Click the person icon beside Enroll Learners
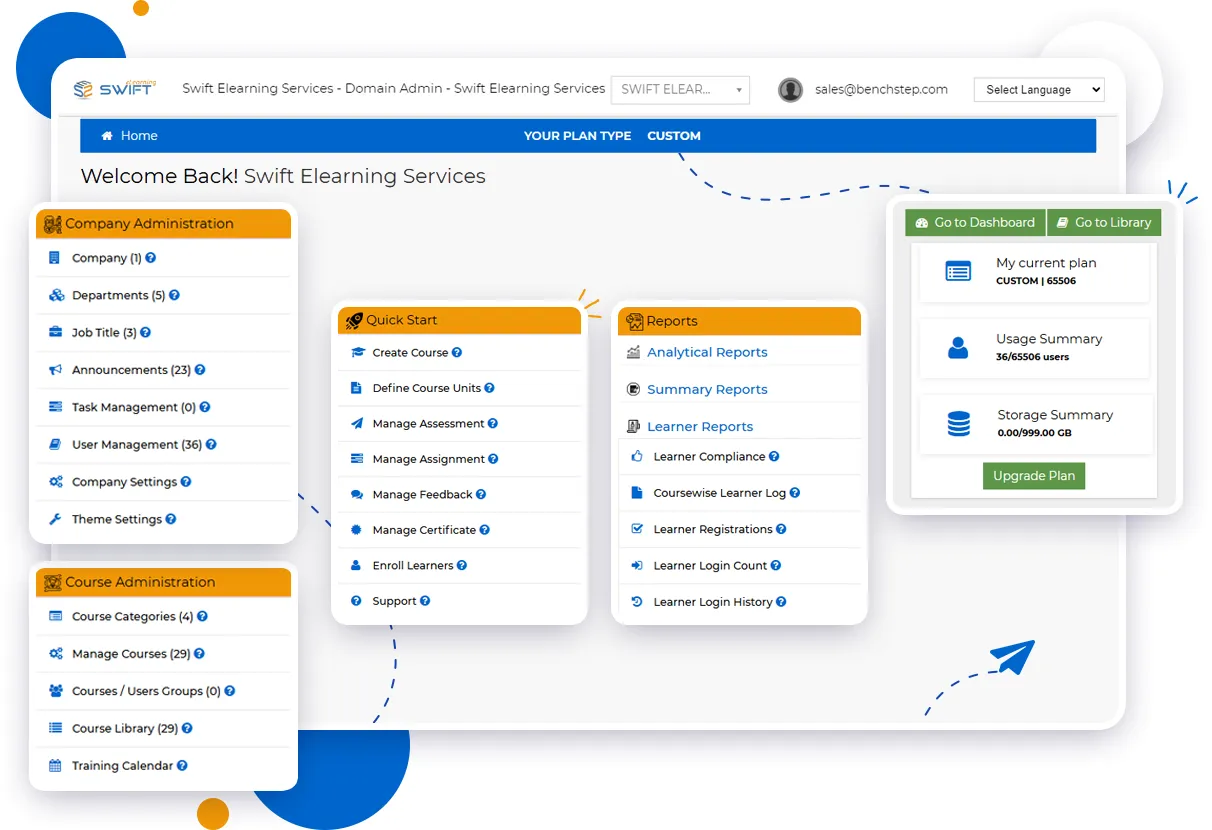The height and width of the screenshot is (830, 1212). [x=356, y=565]
